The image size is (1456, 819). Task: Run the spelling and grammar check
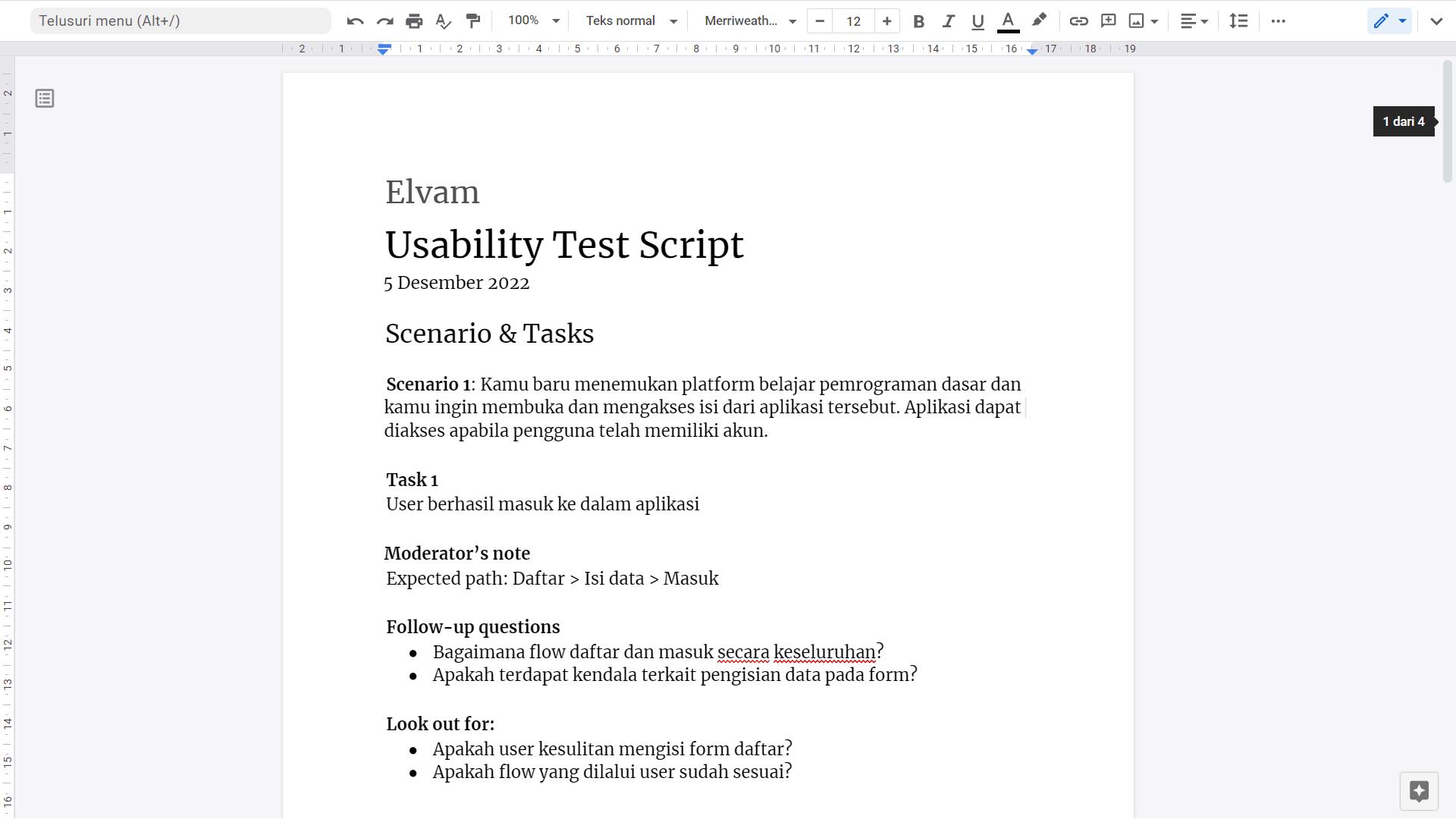tap(444, 21)
